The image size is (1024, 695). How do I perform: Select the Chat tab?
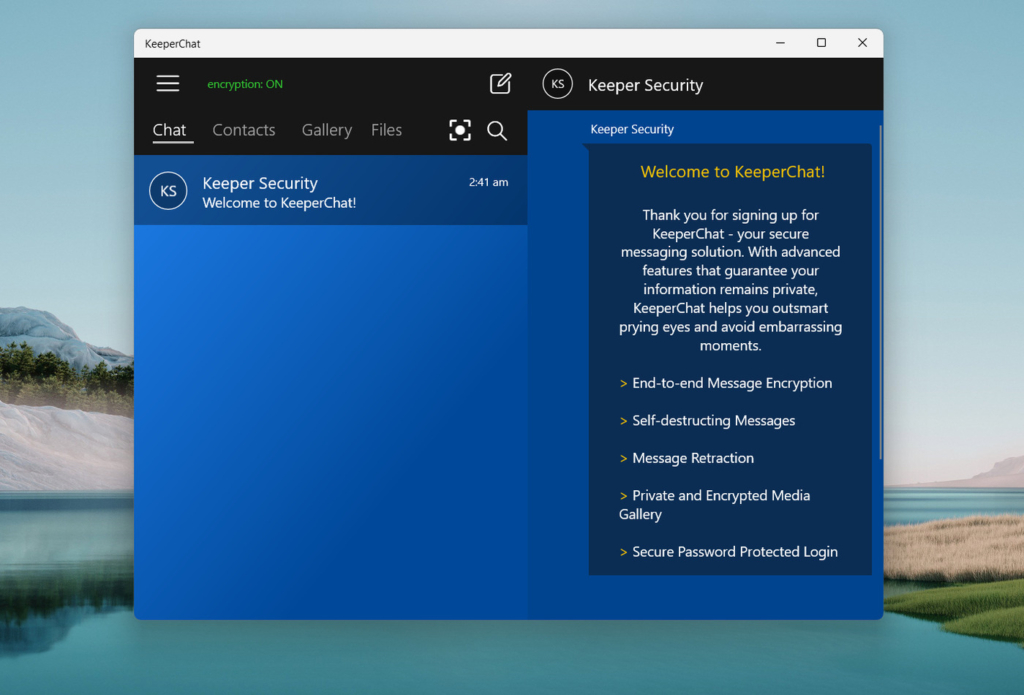[x=170, y=130]
